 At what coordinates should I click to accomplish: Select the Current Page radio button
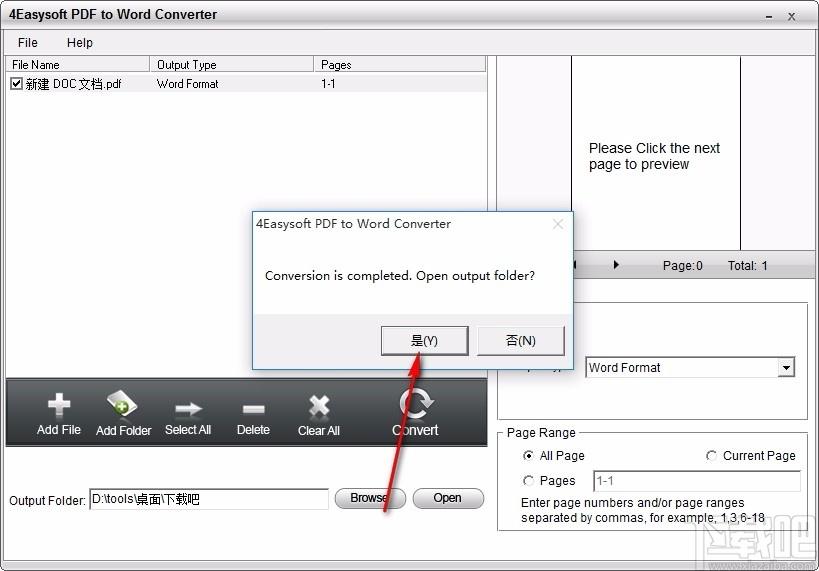711,456
